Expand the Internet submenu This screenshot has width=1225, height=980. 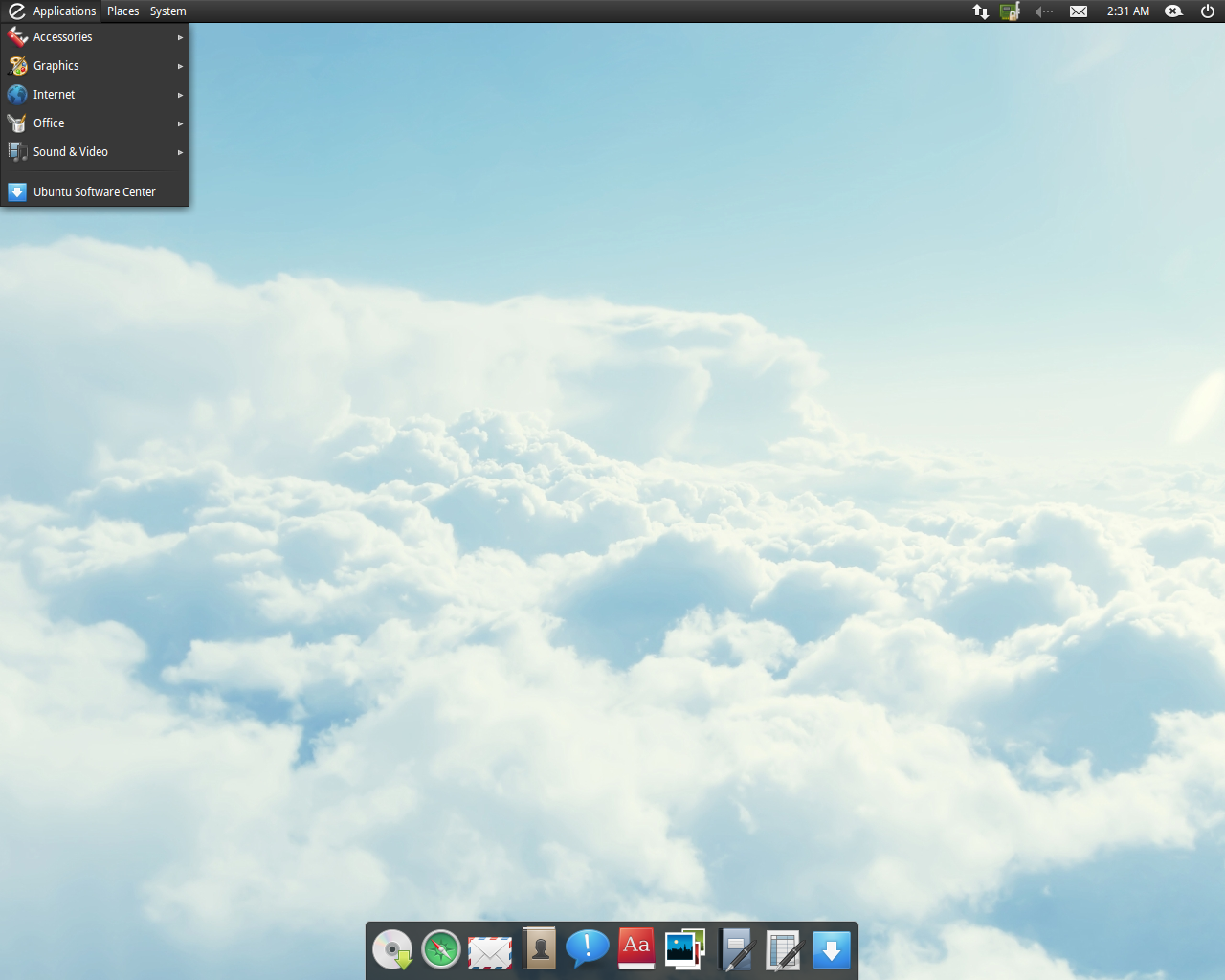click(x=95, y=95)
